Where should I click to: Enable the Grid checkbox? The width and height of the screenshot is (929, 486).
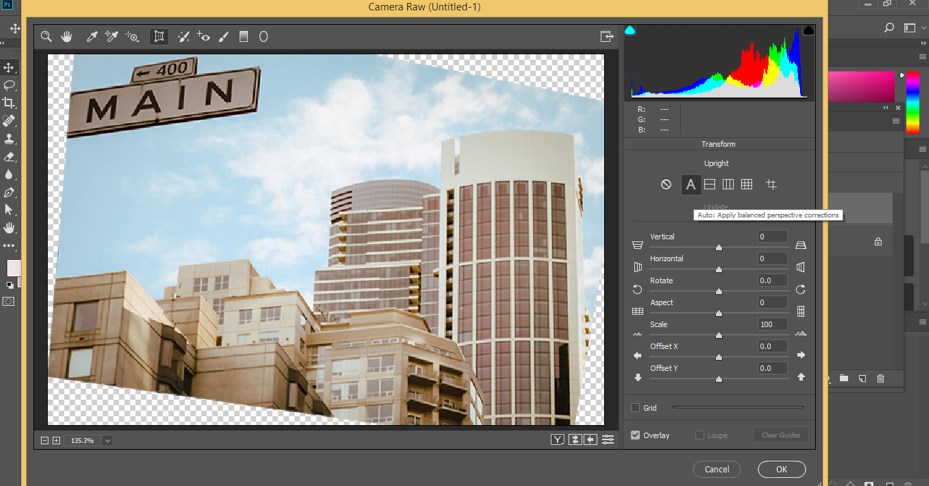coord(635,408)
